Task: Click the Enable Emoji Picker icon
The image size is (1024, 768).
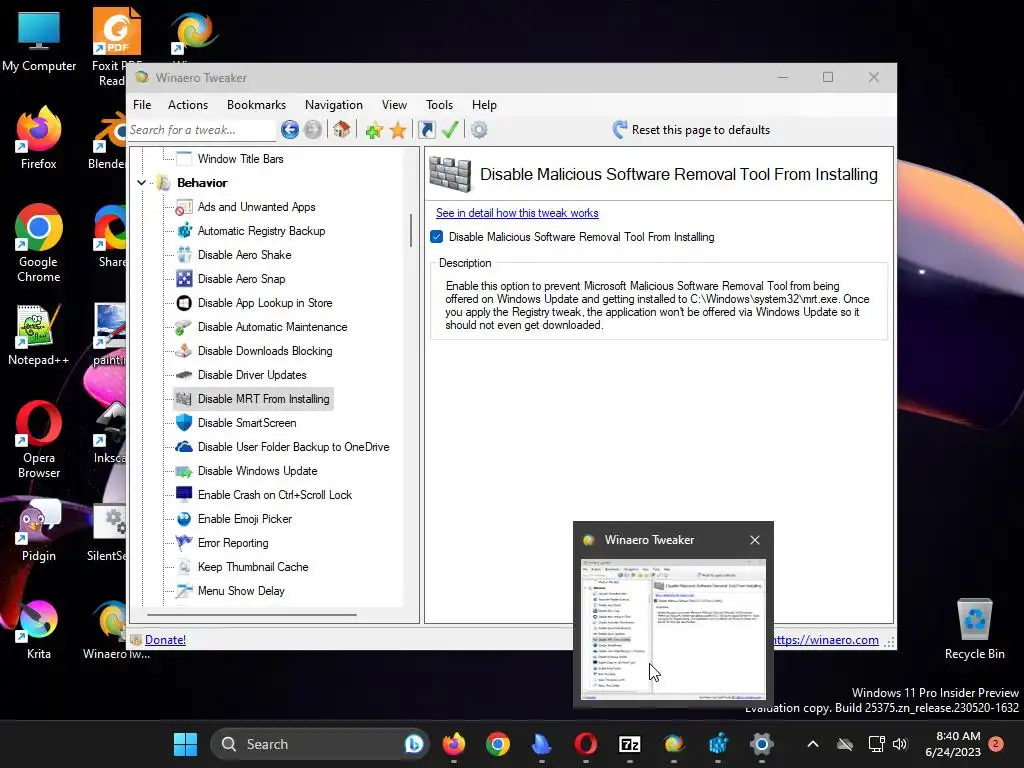Action: tap(184, 519)
